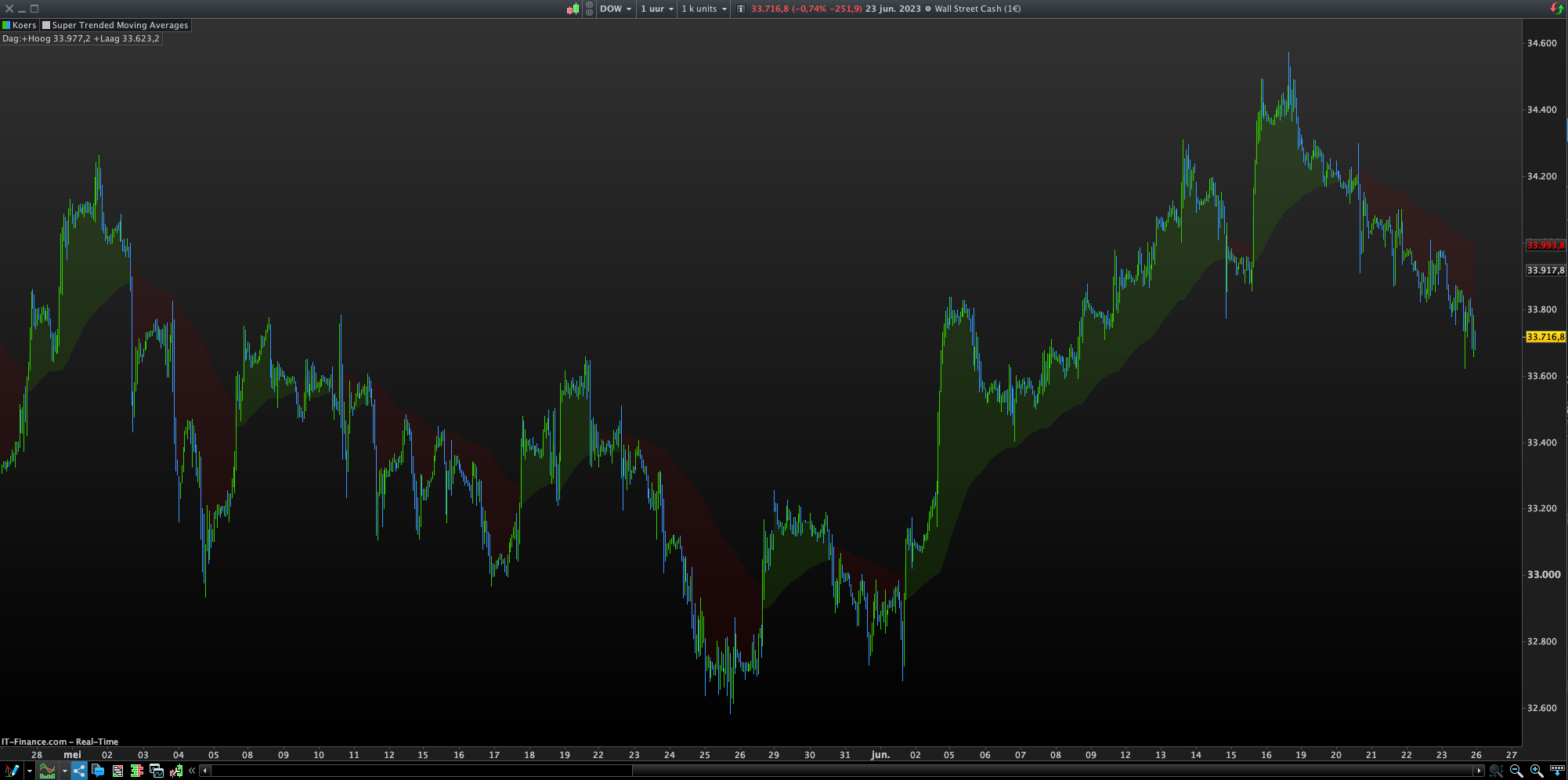Screen dimensions: 1568x780
Task: Change the 1 uur timeframe dropdown
Action: tap(657, 9)
